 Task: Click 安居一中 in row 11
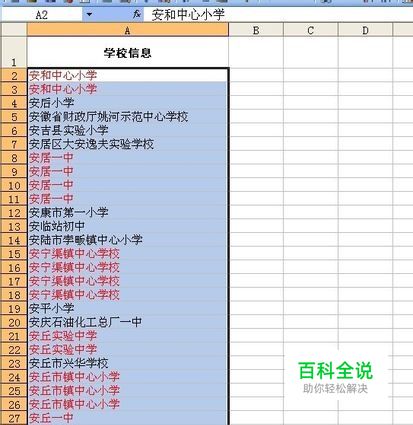[128, 199]
